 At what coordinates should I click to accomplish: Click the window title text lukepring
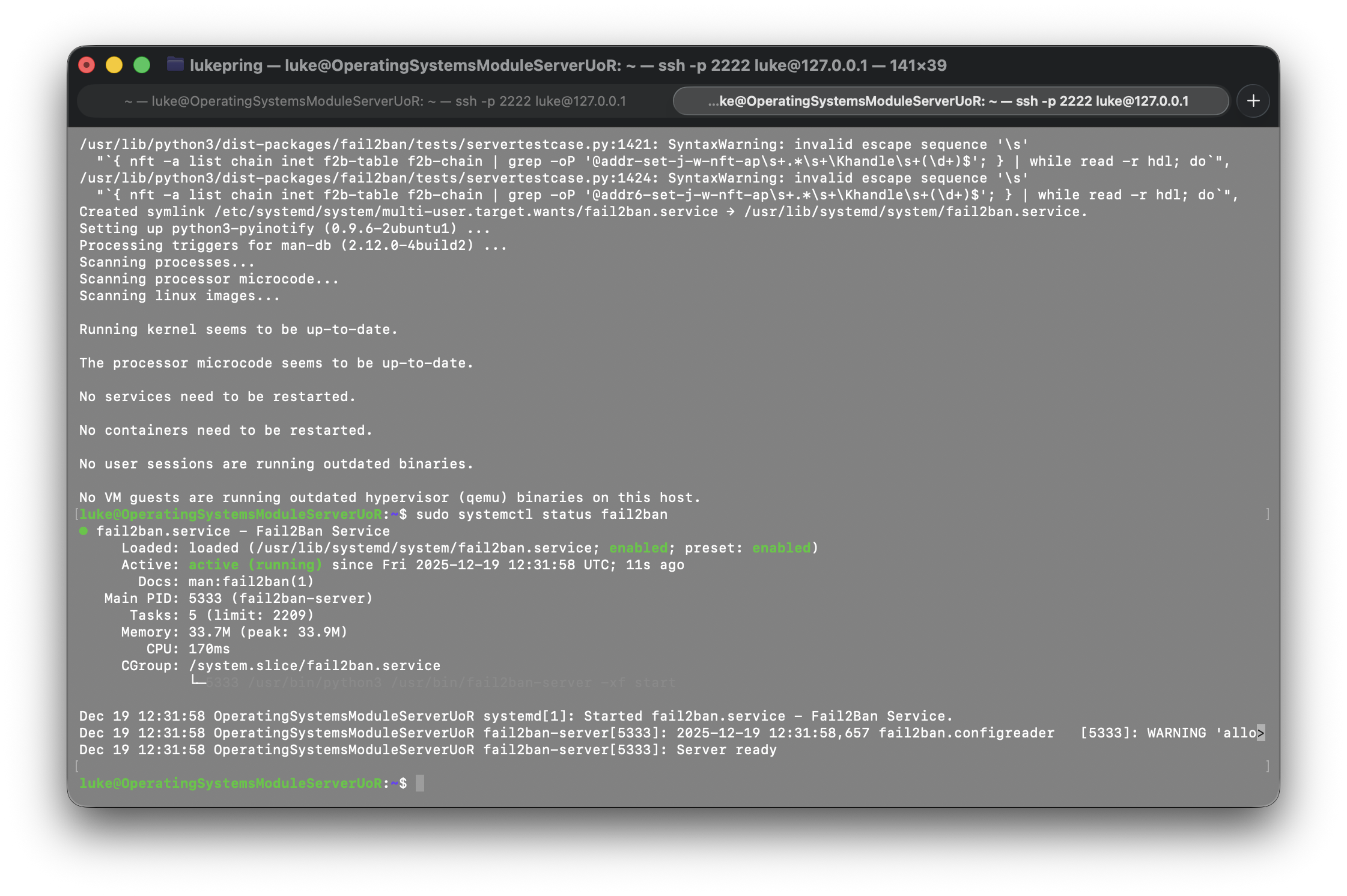pos(226,65)
